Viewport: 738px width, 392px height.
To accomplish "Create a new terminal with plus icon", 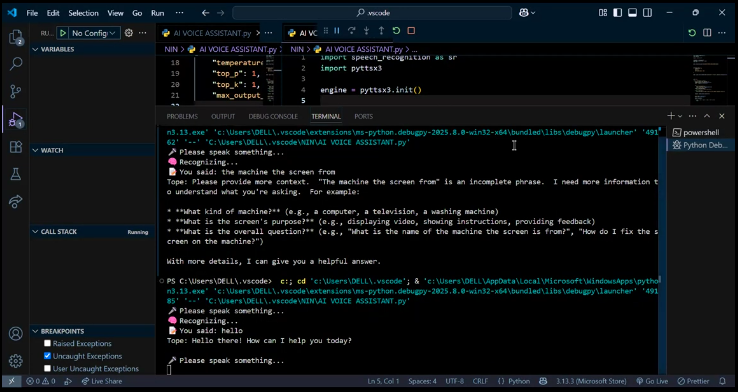I will (671, 116).
